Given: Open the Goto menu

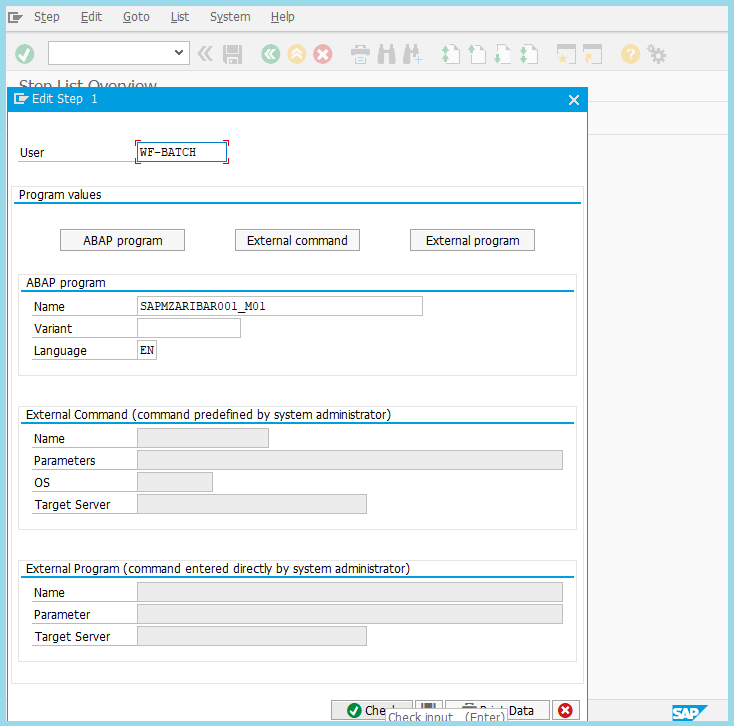Looking at the screenshot, I should [136, 17].
